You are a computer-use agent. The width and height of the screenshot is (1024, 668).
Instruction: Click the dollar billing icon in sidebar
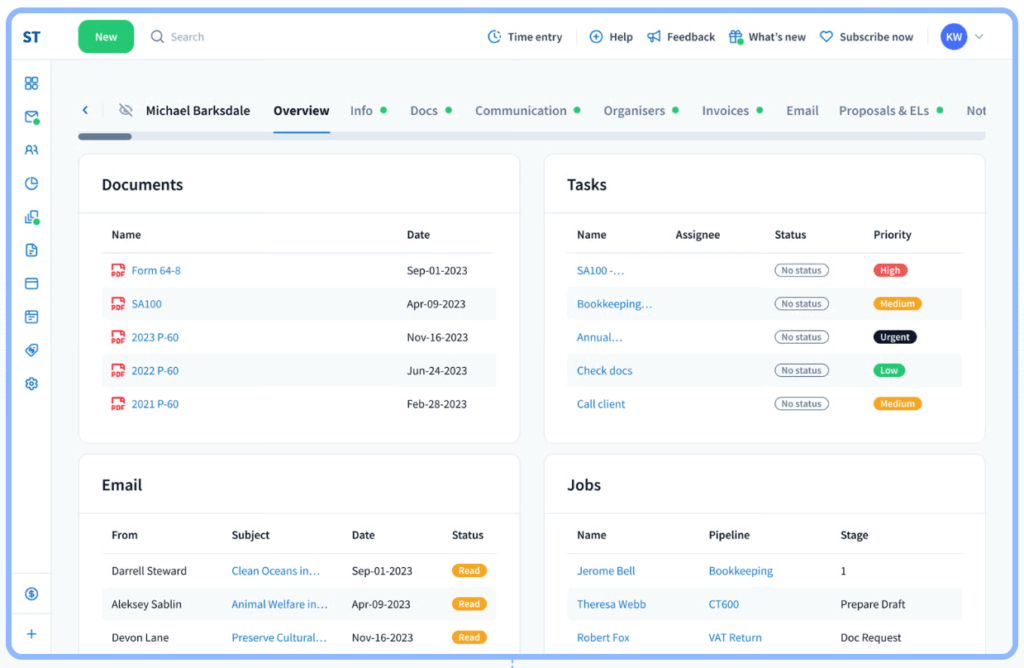(31, 594)
